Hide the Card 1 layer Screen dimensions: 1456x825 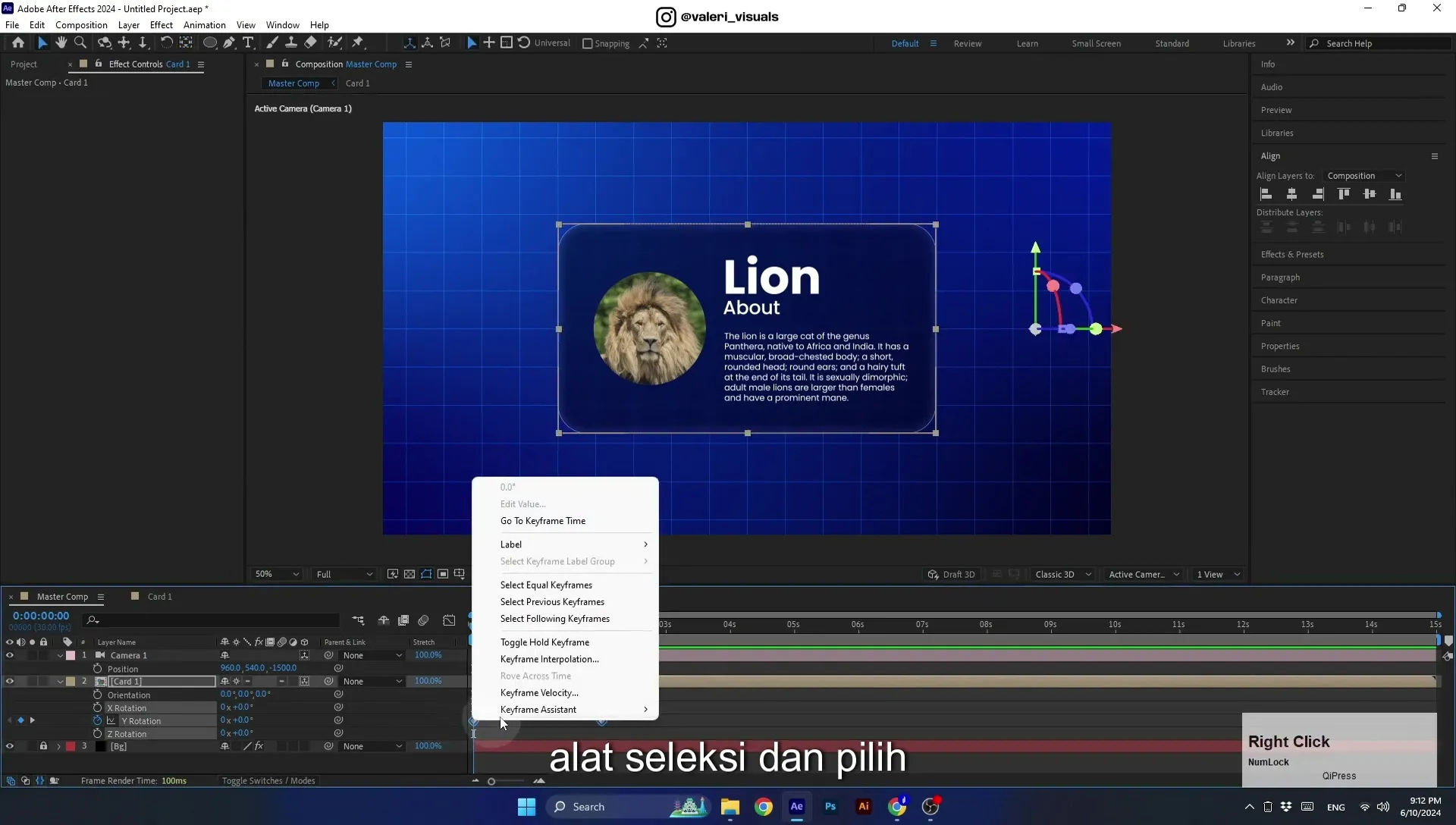(10, 681)
